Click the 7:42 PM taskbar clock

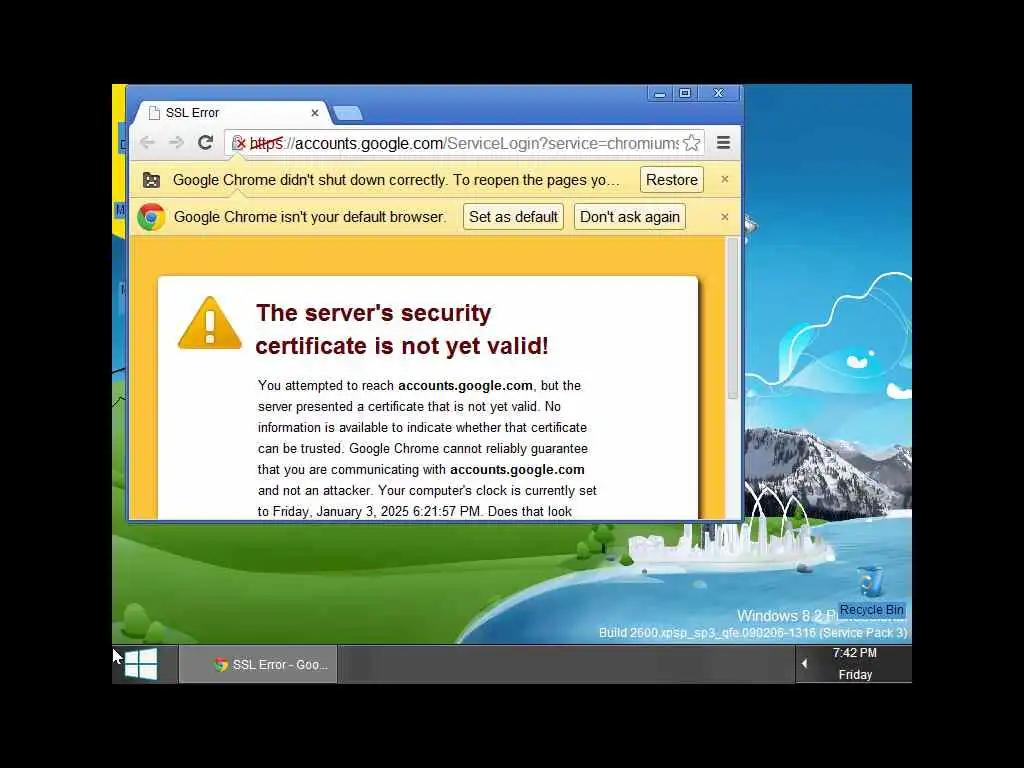855,653
